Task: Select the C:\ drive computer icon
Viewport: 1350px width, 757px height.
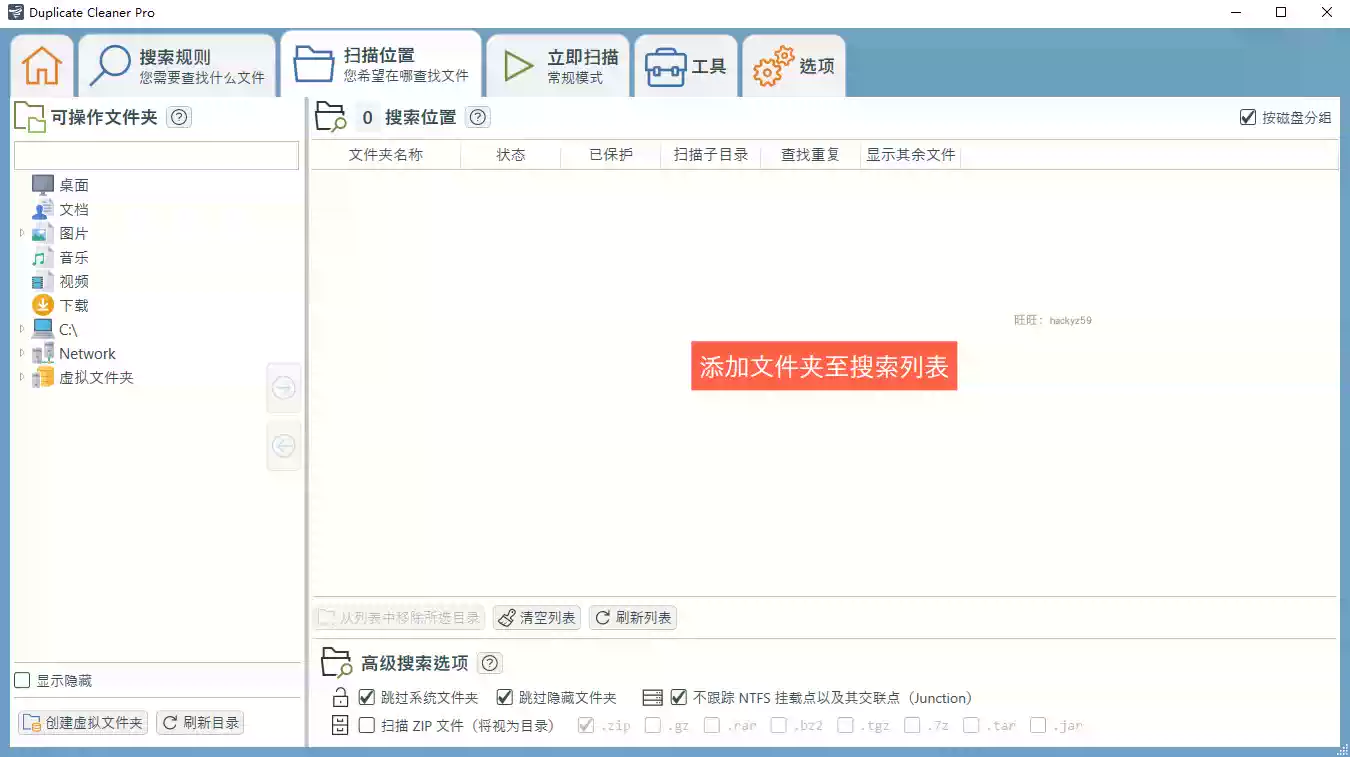Action: [43, 329]
